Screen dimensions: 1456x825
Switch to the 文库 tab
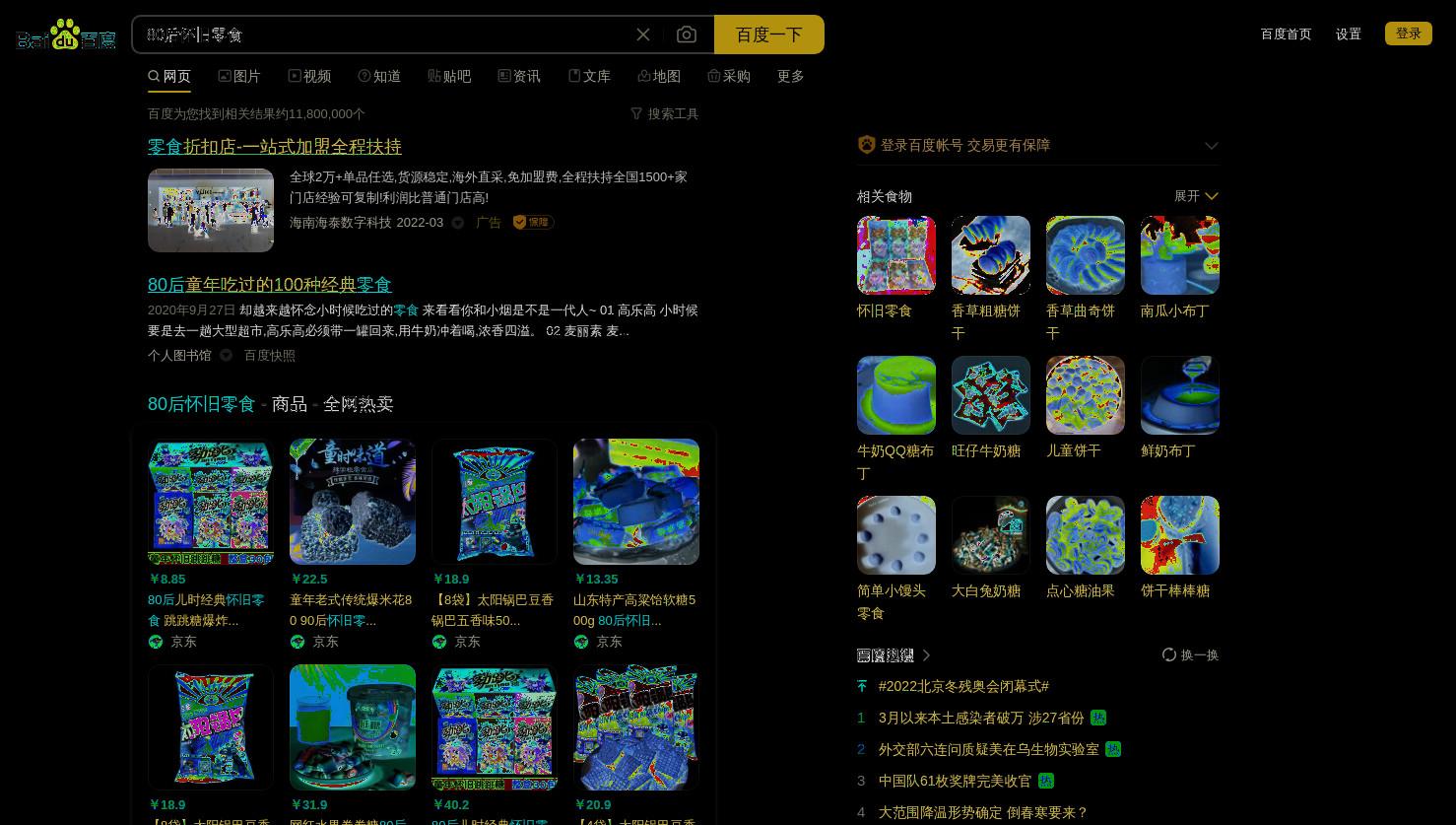(589, 76)
